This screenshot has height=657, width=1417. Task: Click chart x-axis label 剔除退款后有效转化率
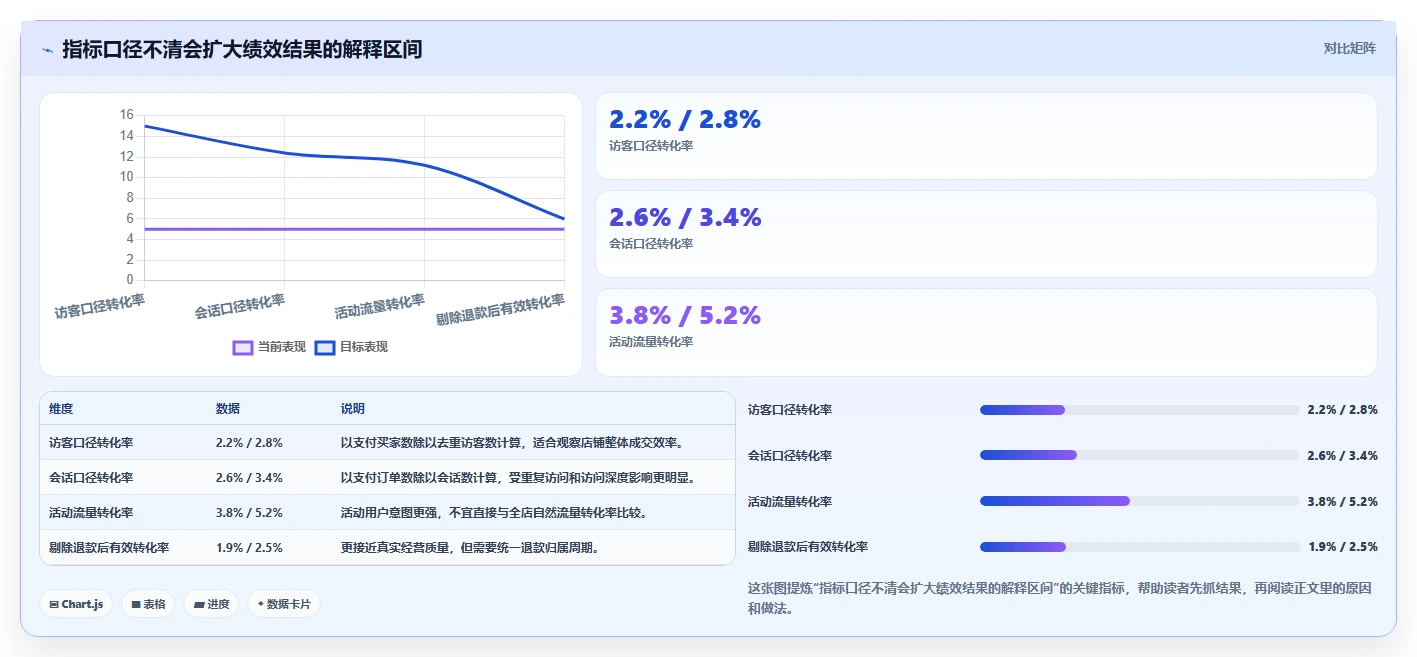point(500,310)
